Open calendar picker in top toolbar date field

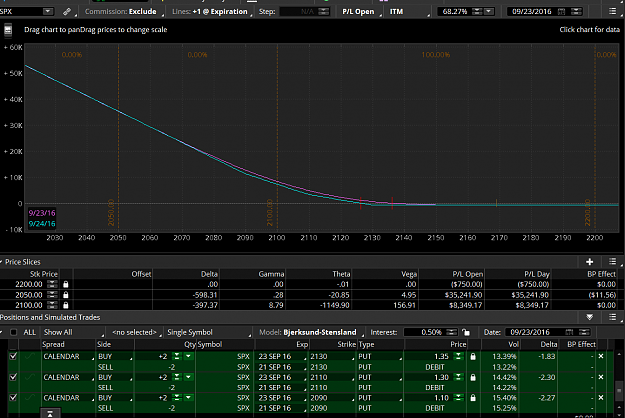point(562,12)
